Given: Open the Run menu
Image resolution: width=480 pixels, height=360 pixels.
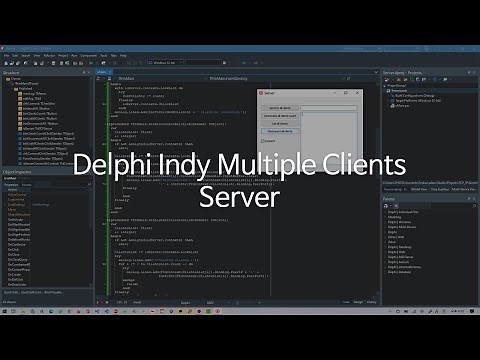Looking at the screenshot, I should [x=74, y=55].
